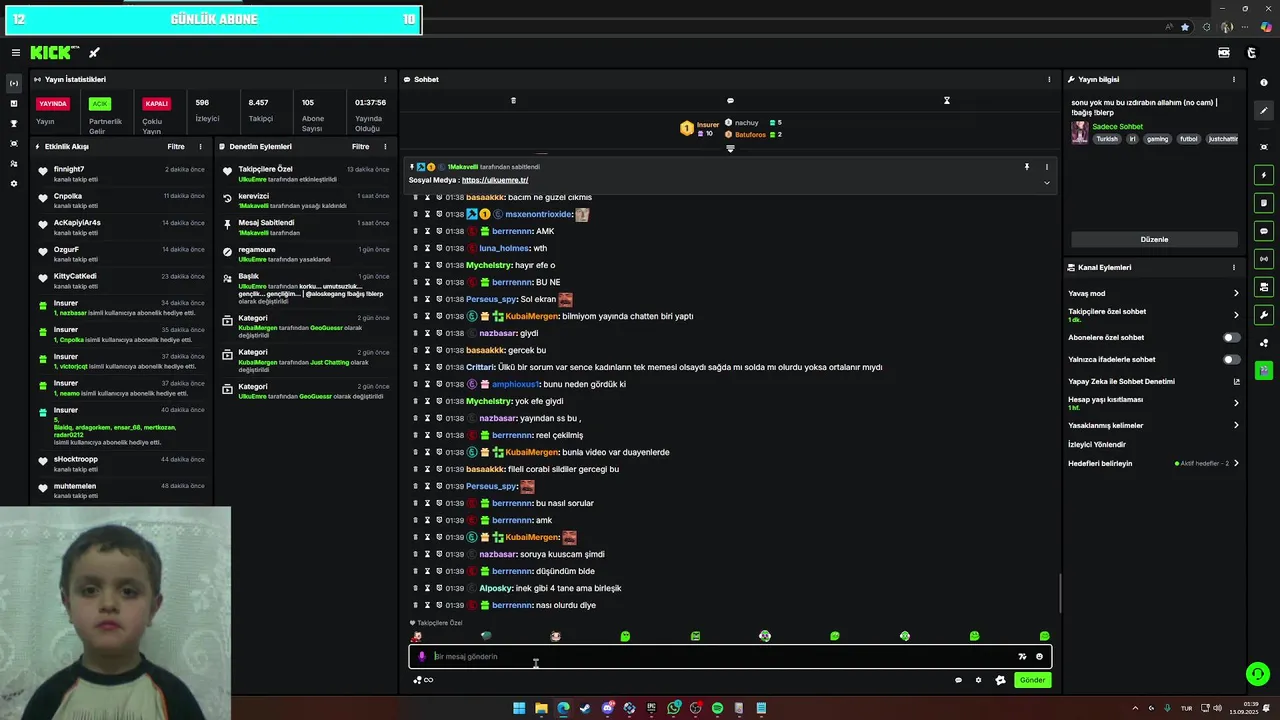The width and height of the screenshot is (1280, 720).
Task: Click the trash icon in Sohbet toolbar
Action: tap(513, 100)
